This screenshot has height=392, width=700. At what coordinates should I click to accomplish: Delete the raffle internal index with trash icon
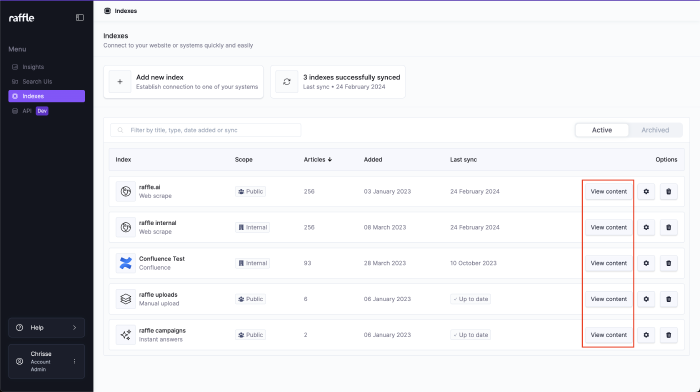pos(668,227)
